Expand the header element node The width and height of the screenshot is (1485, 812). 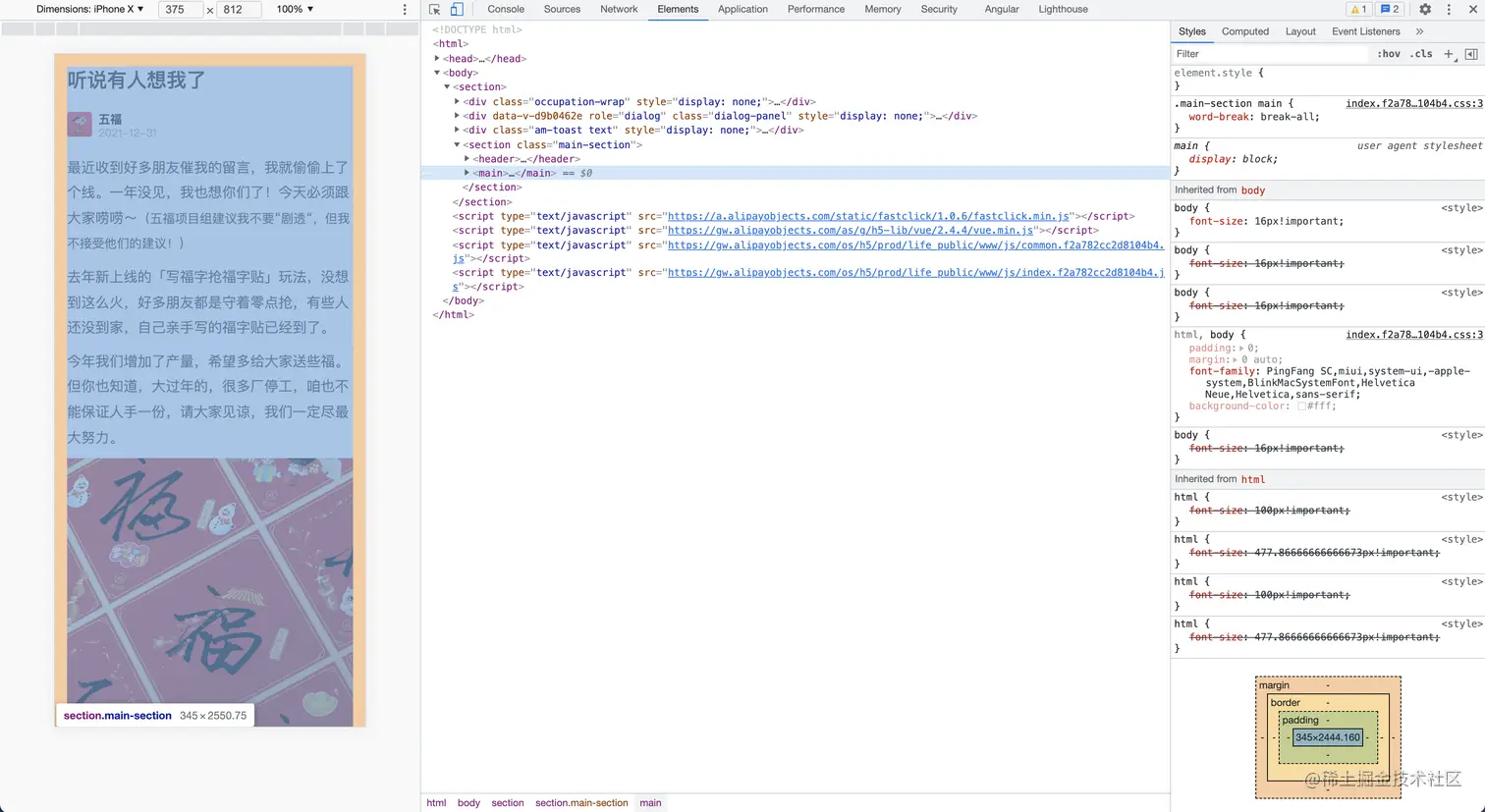tap(467, 158)
